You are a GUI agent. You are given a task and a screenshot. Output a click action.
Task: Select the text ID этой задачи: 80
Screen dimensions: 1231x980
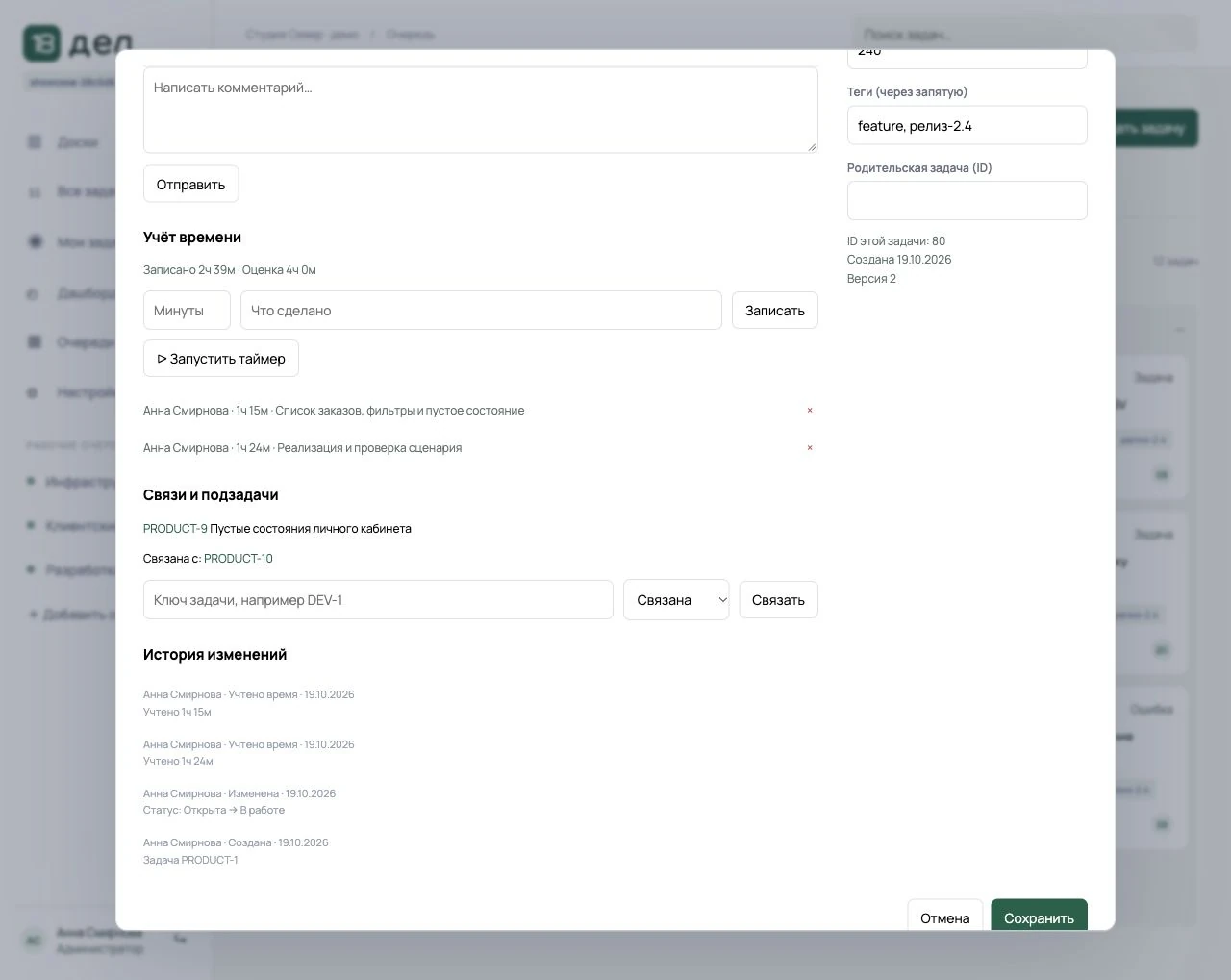coord(896,241)
